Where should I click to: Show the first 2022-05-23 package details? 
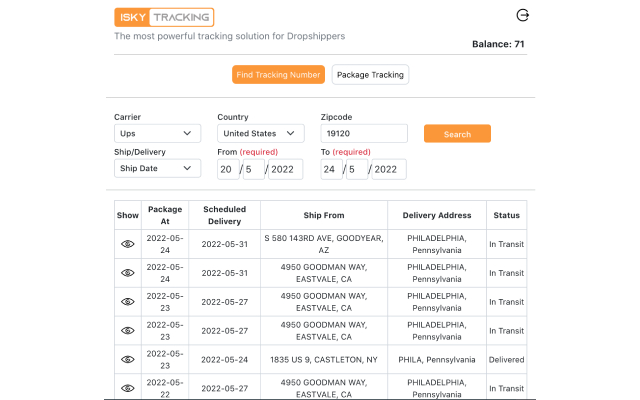pyautogui.click(x=128, y=302)
